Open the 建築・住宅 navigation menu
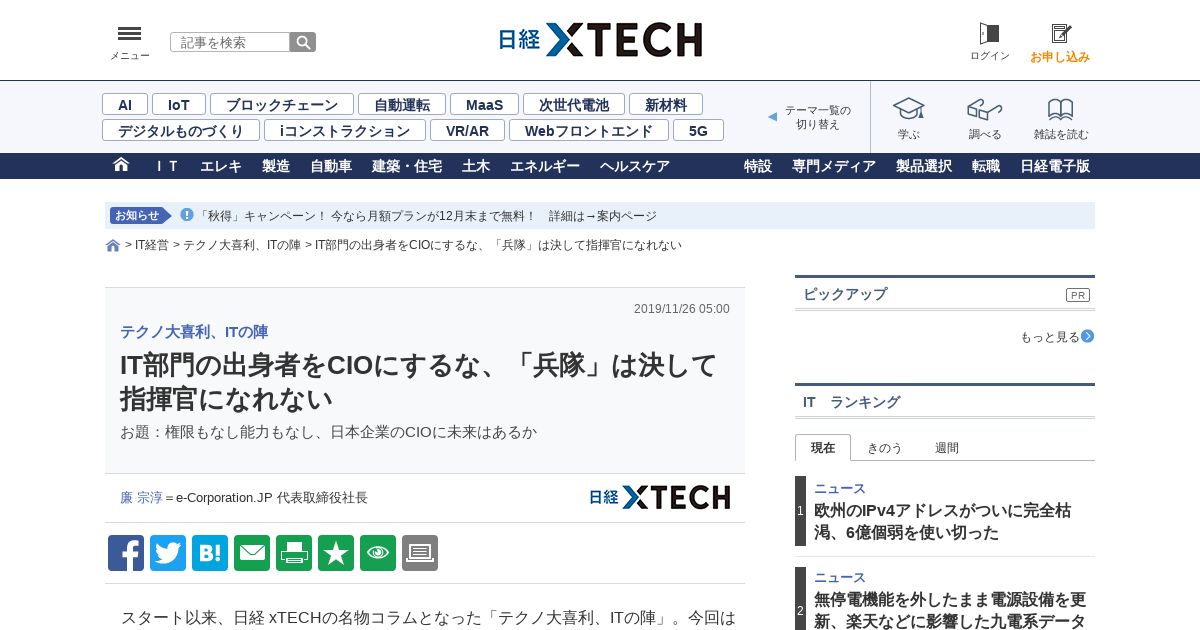 pyautogui.click(x=407, y=166)
